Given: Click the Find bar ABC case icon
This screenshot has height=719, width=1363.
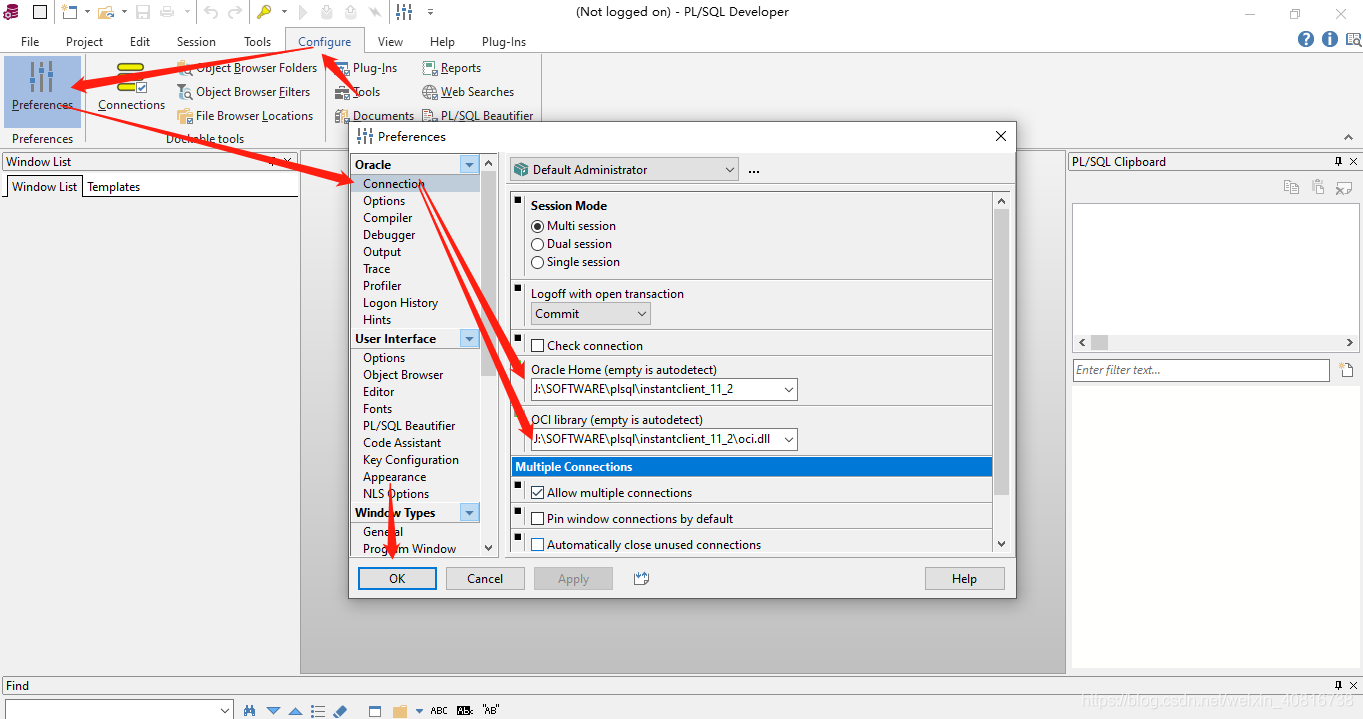Looking at the screenshot, I should (x=439, y=711).
